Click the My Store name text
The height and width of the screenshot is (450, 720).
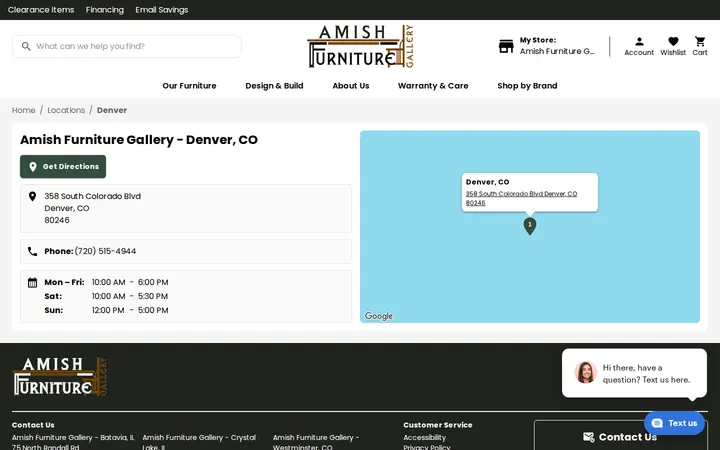(x=557, y=51)
